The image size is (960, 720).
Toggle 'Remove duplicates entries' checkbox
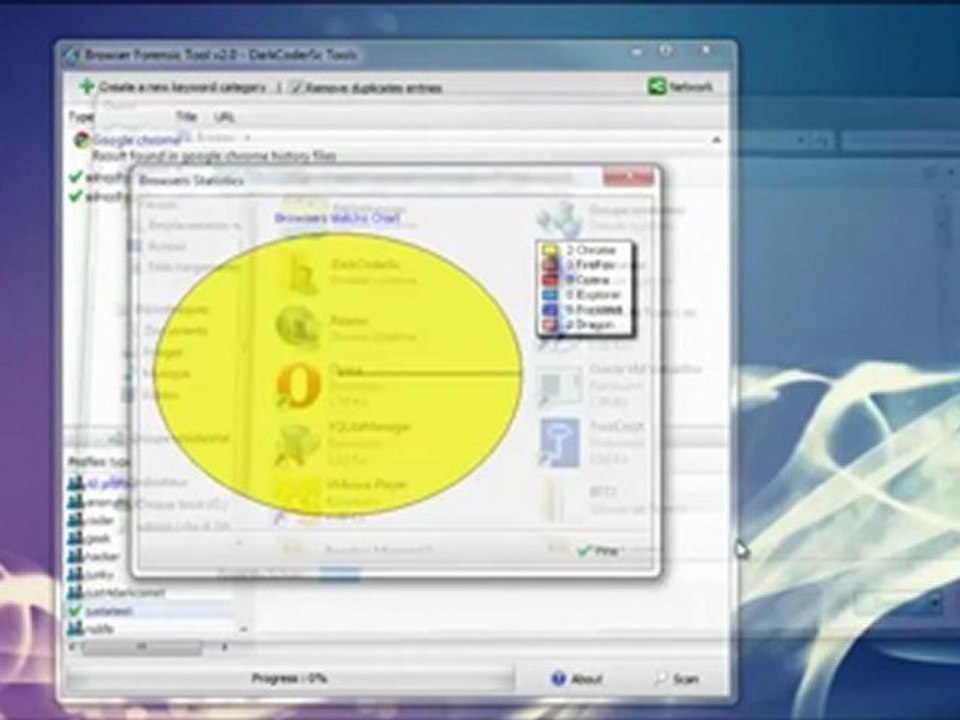(298, 88)
